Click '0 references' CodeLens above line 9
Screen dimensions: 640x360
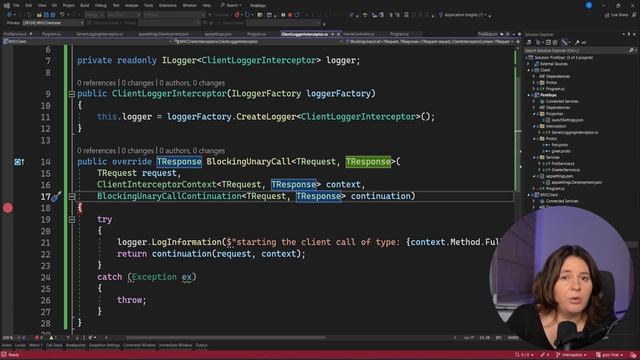[96, 83]
